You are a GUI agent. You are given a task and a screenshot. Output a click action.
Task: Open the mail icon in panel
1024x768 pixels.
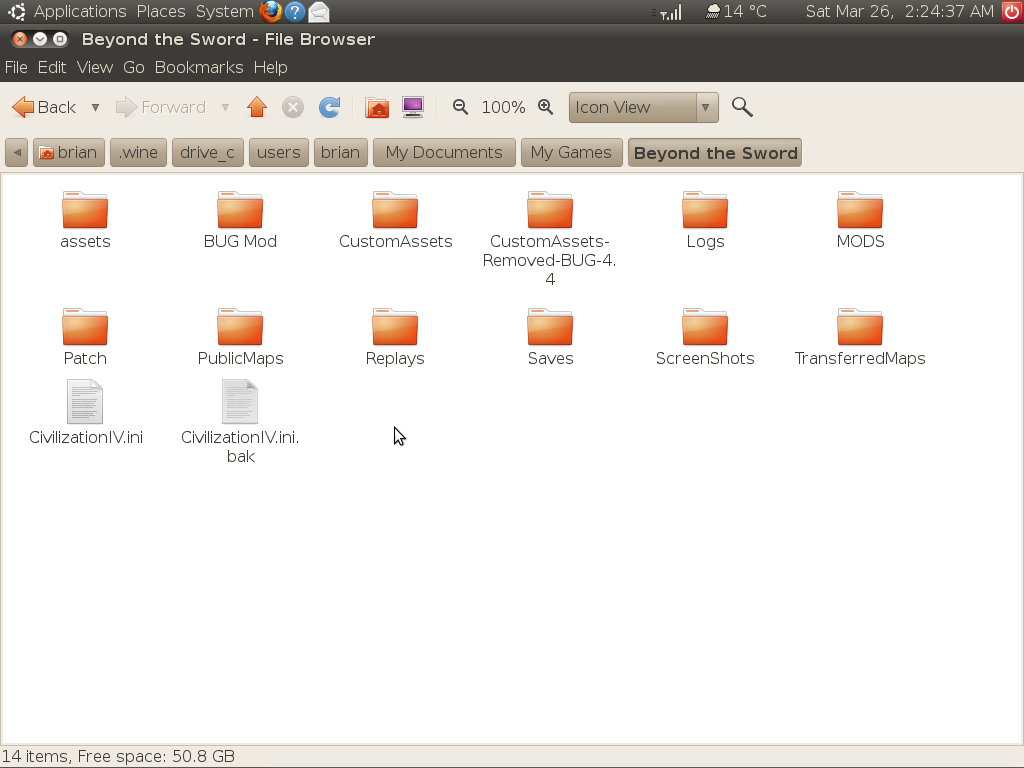[318, 12]
